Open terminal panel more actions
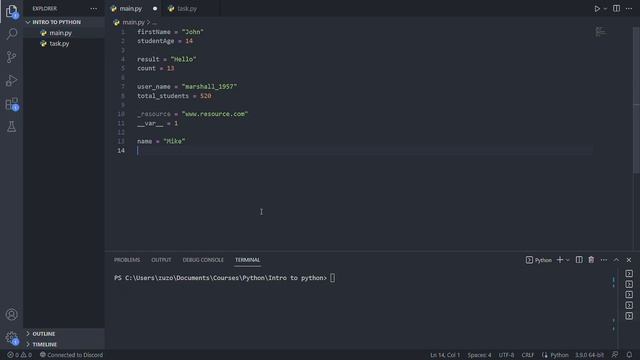The width and height of the screenshot is (640, 360). pyautogui.click(x=604, y=260)
